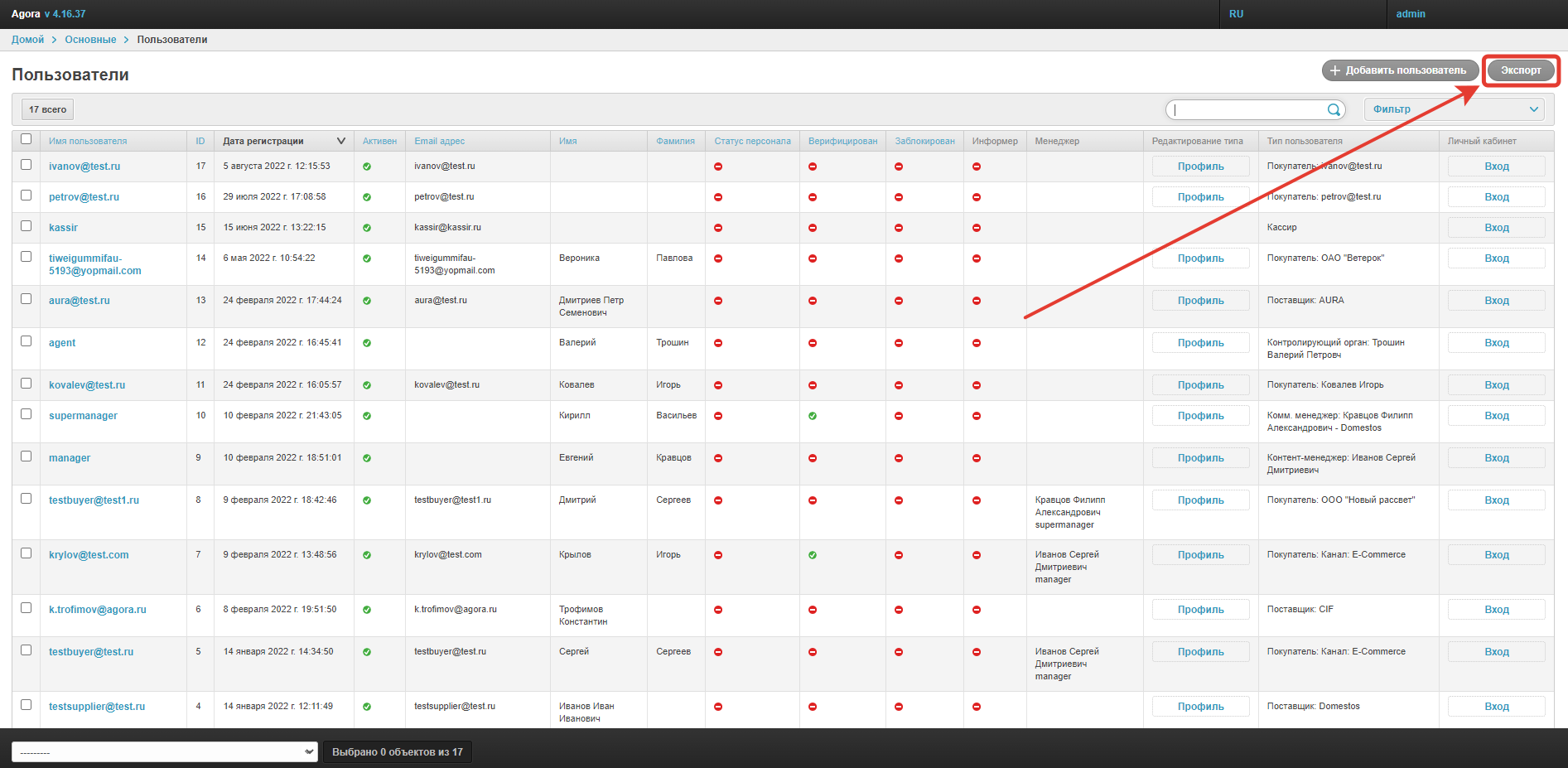Image resolution: width=1568 pixels, height=768 pixels.
Task: Click red blocked icon for kassir row
Action: pyautogui.click(x=899, y=228)
